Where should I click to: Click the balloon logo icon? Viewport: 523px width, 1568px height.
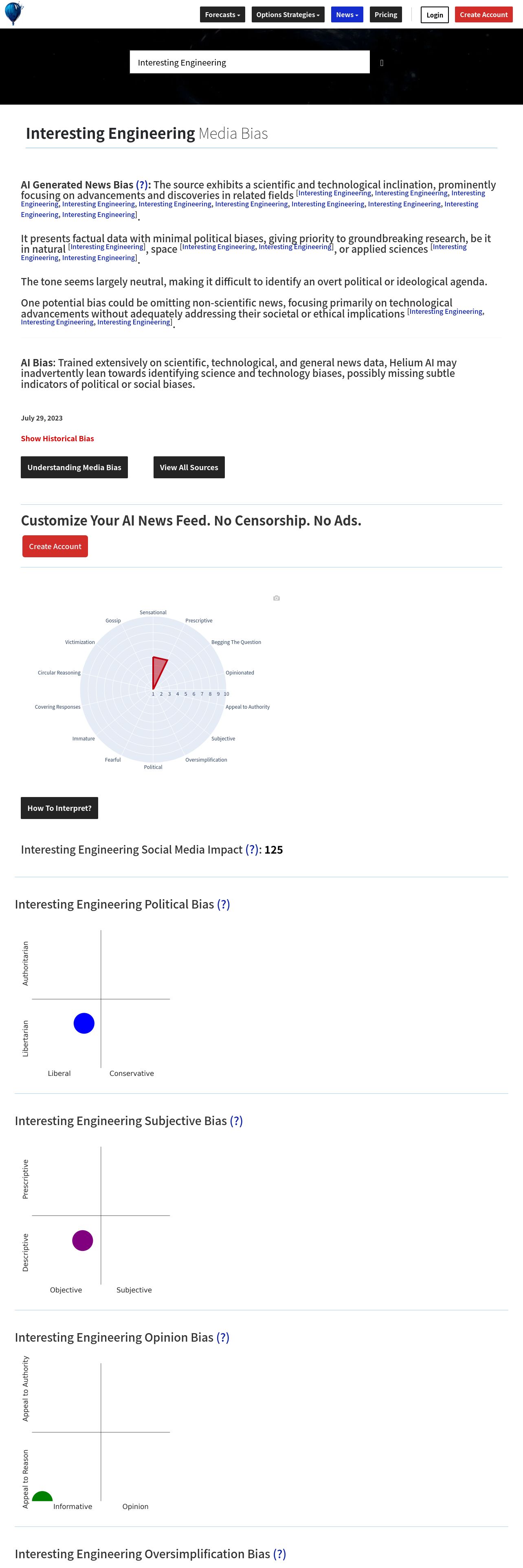(x=13, y=13)
